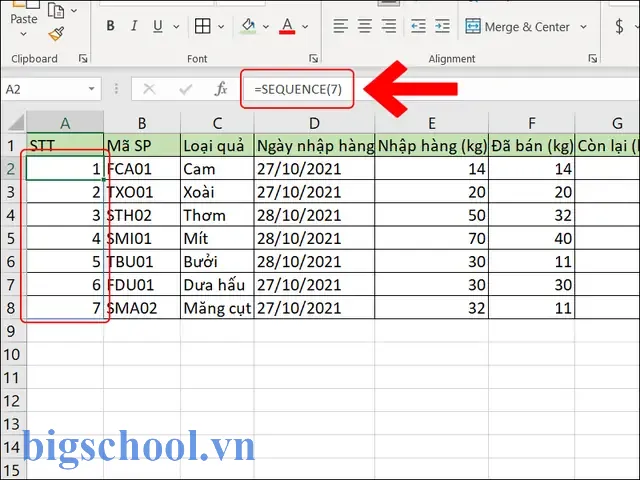Click formula bar with =SEQUENCE(7)

point(441,89)
